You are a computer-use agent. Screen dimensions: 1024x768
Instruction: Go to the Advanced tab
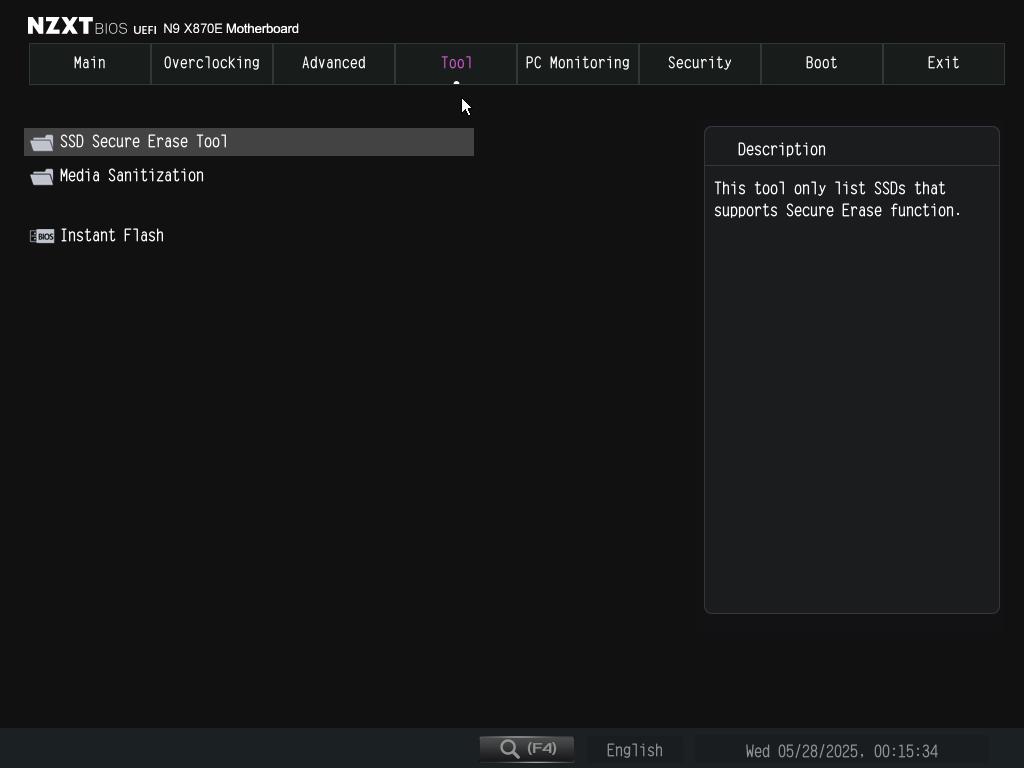334,63
